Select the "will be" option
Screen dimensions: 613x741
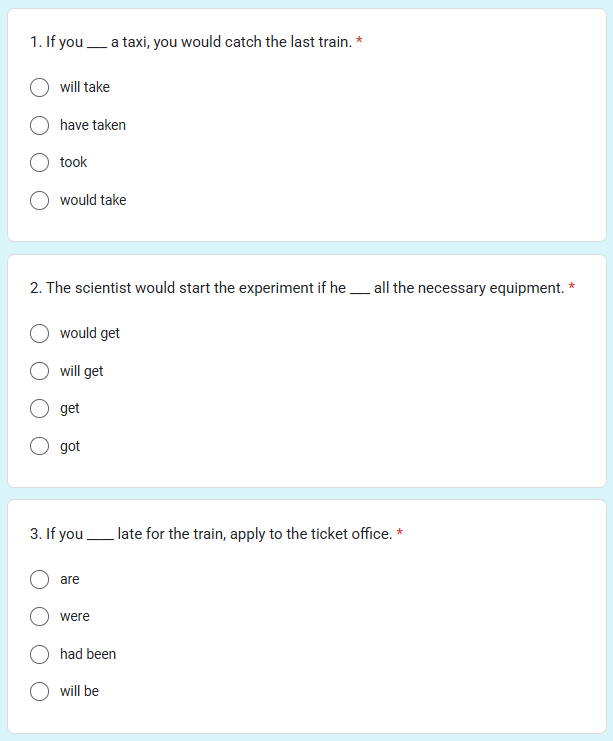[x=39, y=691]
